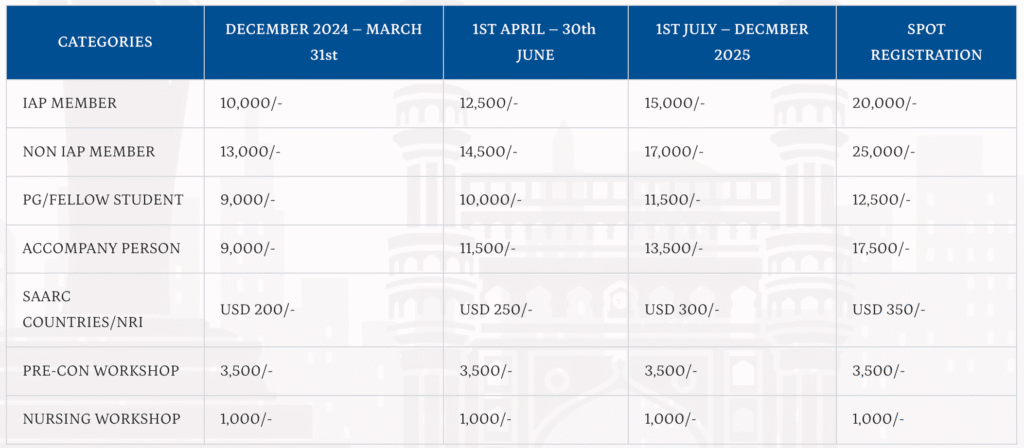Select the 14,500/- Non IAP Member fee

pyautogui.click(x=488, y=152)
